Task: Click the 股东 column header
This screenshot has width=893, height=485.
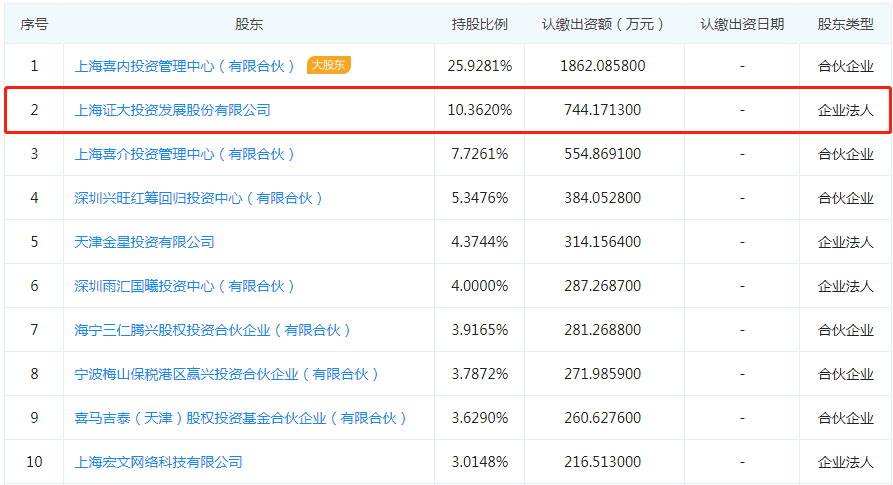Action: (249, 24)
